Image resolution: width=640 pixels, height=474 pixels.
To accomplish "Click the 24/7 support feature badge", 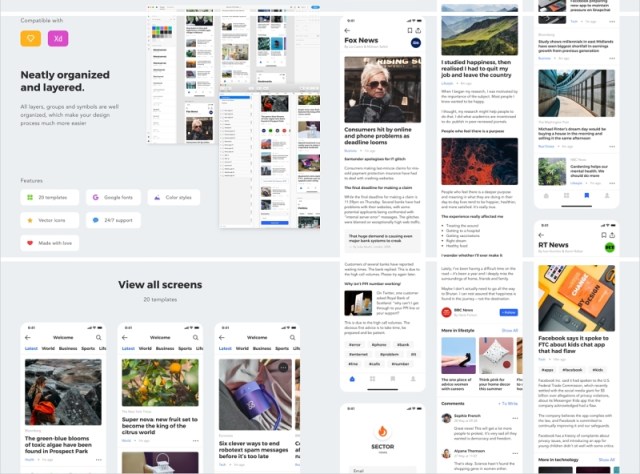I will [113, 220].
